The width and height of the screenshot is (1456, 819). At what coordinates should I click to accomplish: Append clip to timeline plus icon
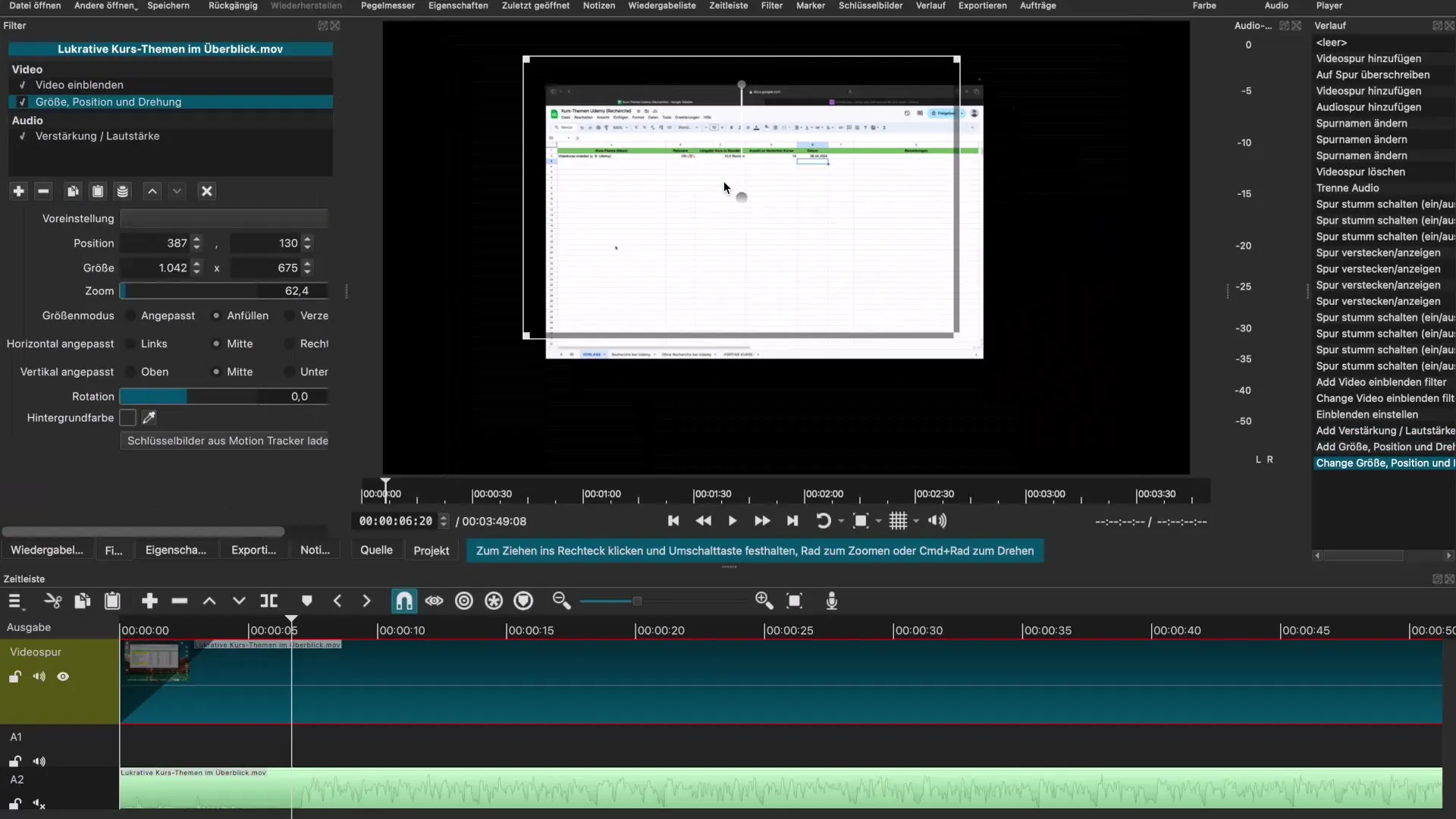pyautogui.click(x=149, y=601)
